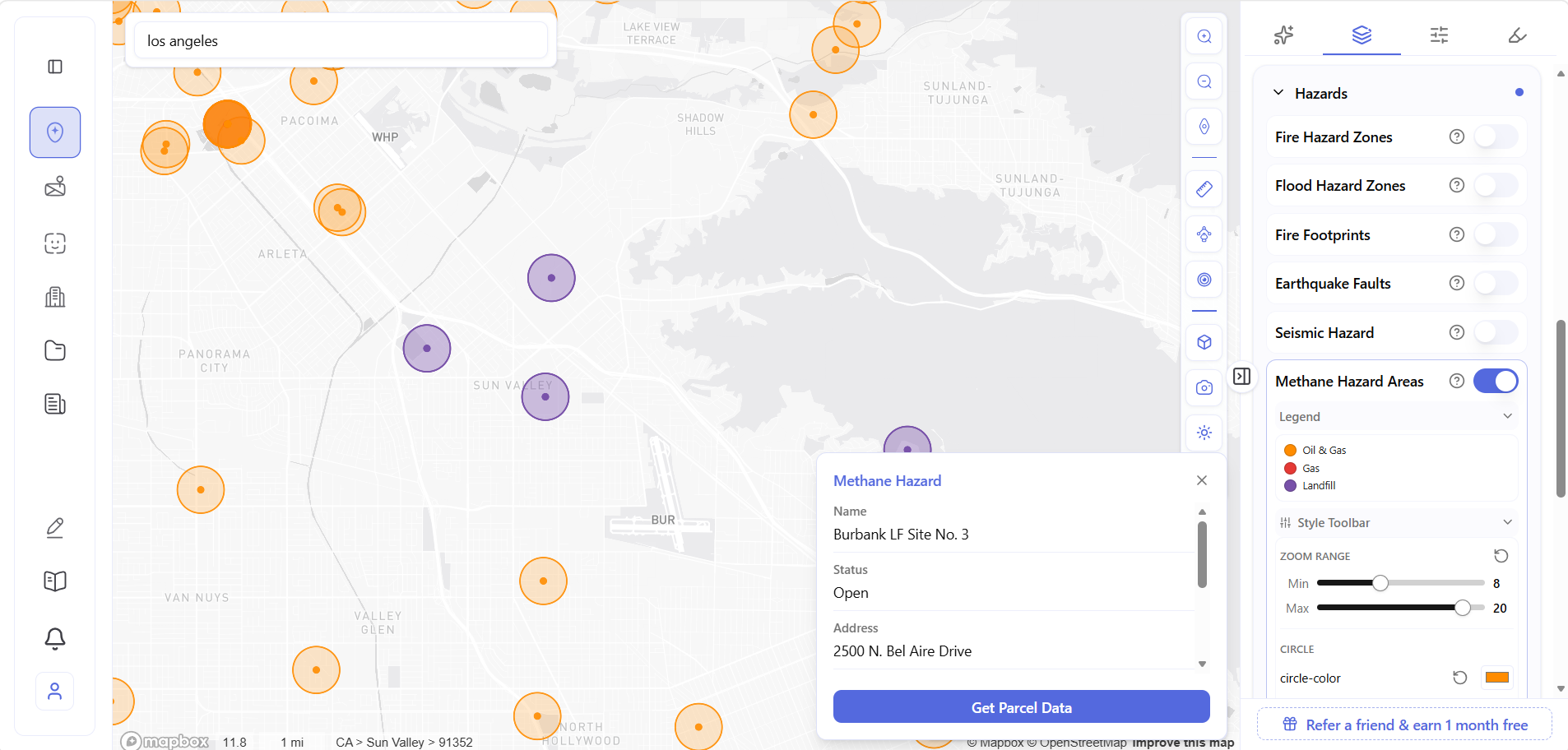Disable Methane Hazard Areas layer
Image resolution: width=1568 pixels, height=750 pixels.
(x=1496, y=381)
